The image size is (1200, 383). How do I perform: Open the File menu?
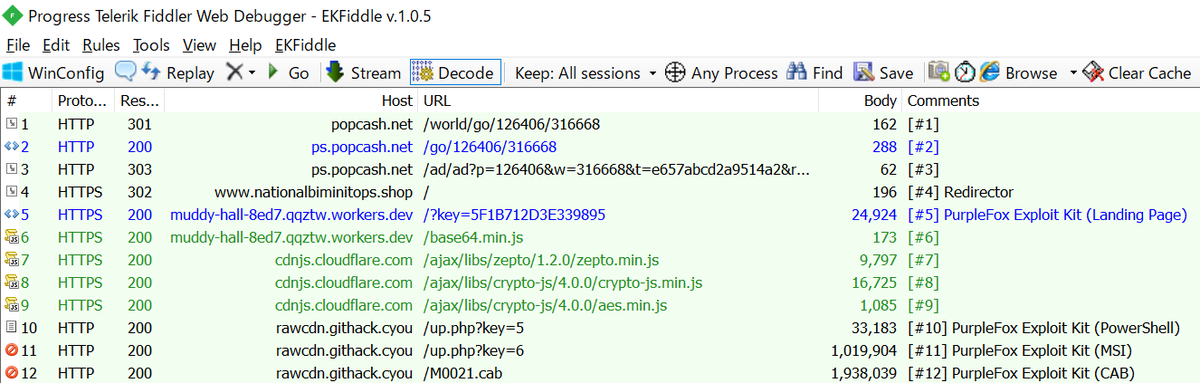coord(18,45)
